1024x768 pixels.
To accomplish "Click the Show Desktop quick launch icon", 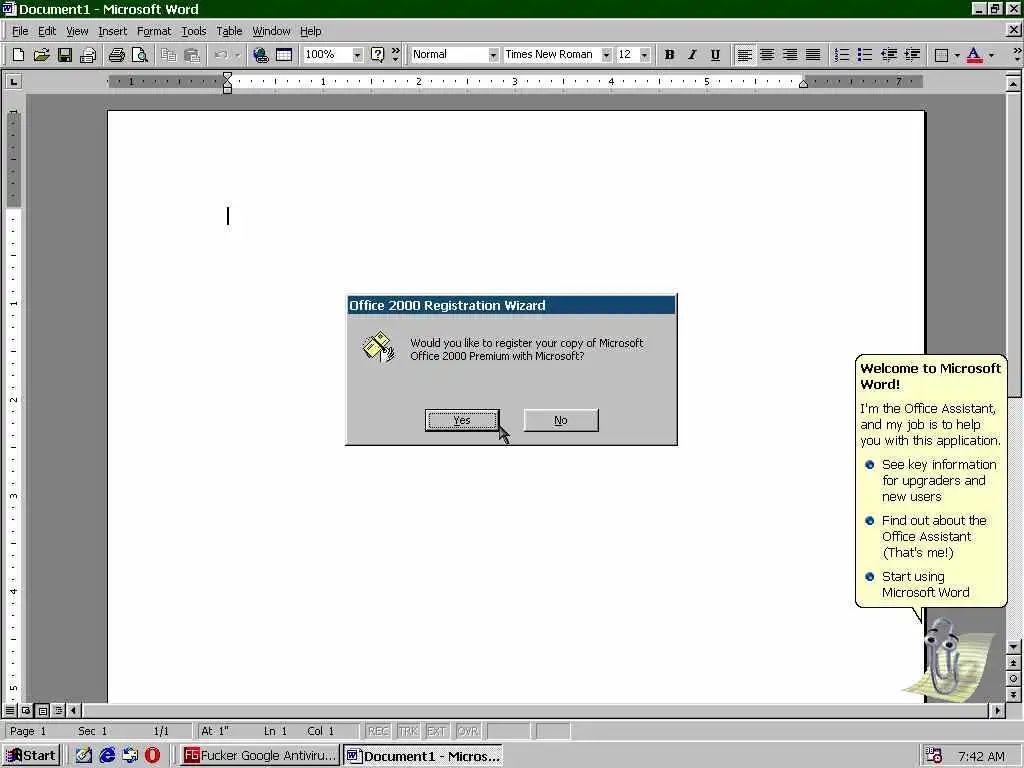I will pyautogui.click(x=84, y=756).
